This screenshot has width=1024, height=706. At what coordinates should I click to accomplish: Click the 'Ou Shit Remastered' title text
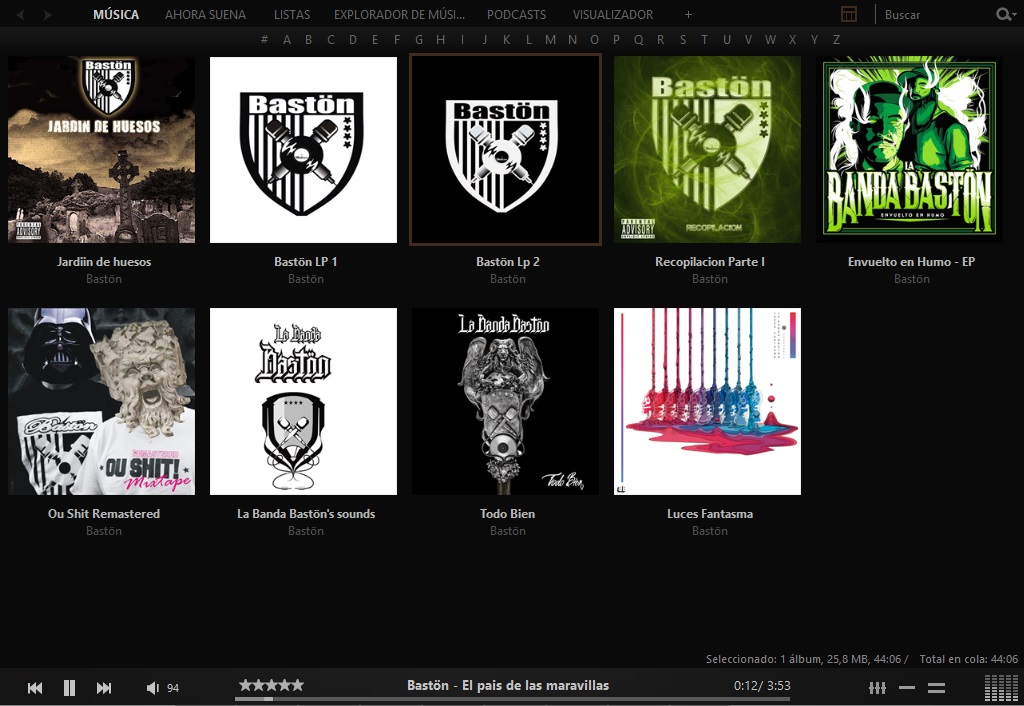click(x=104, y=514)
